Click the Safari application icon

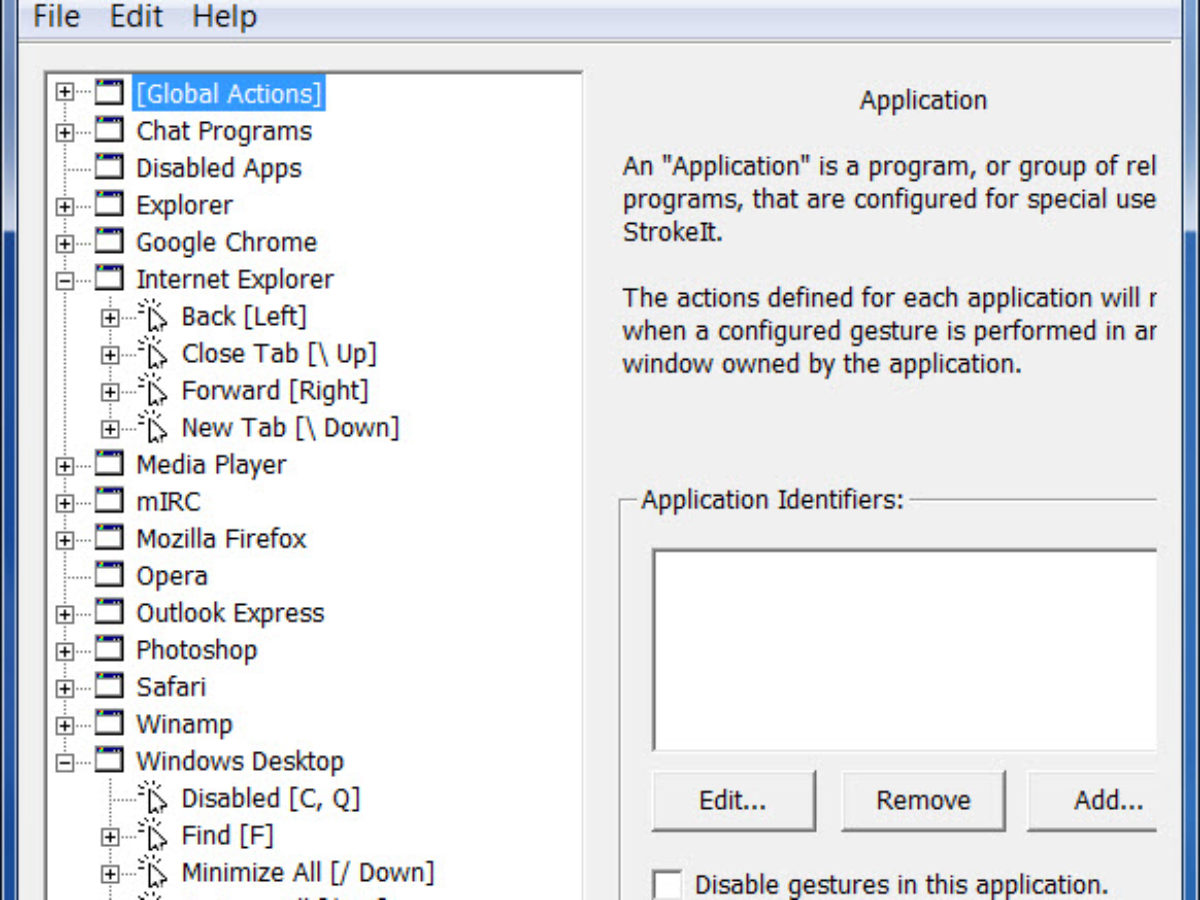pyautogui.click(x=109, y=686)
